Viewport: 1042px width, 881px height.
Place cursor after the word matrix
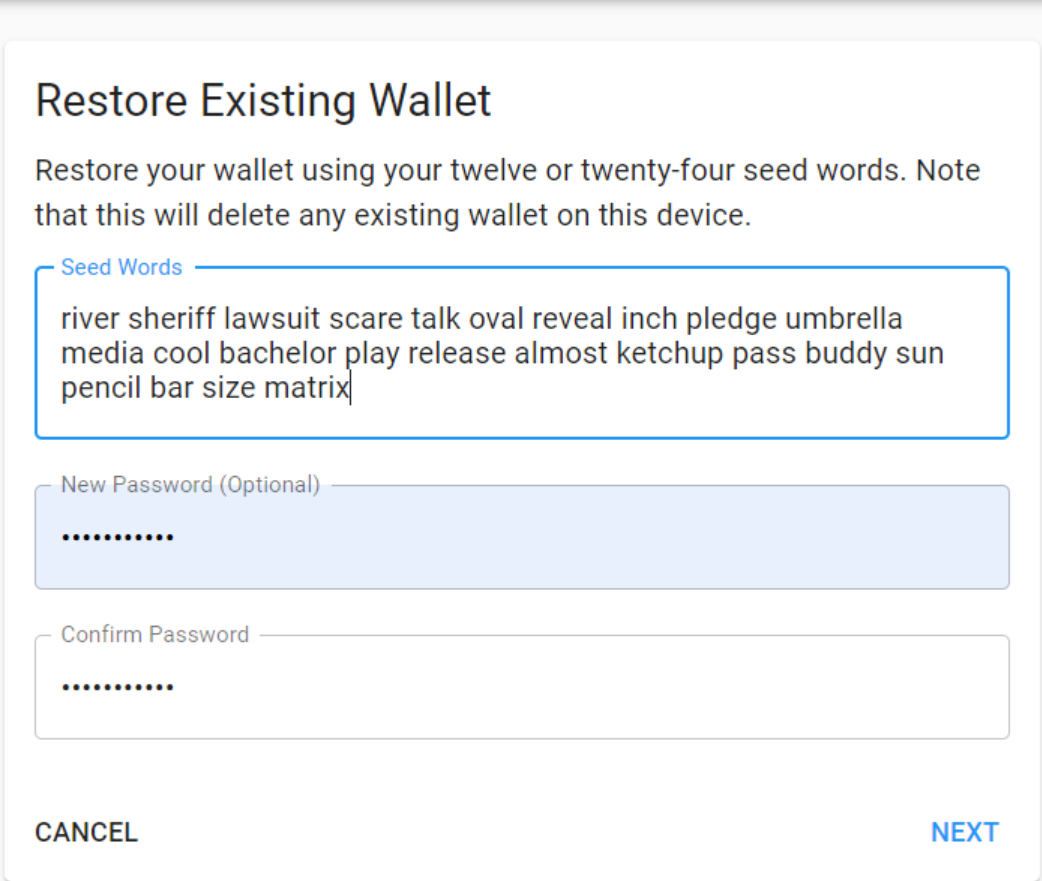click(x=350, y=388)
